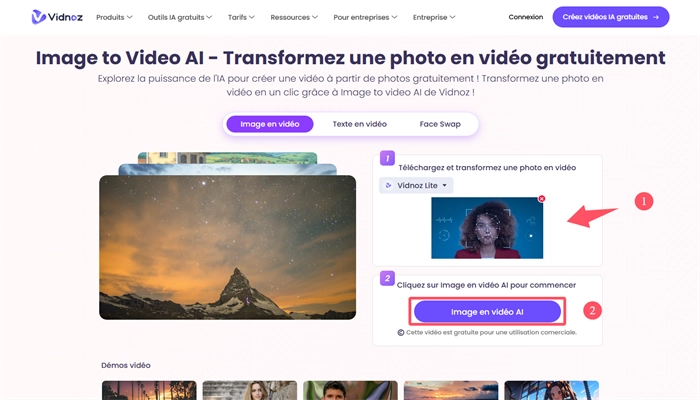Click the main Image to Video AI heading
The width and height of the screenshot is (700, 400).
(350, 58)
